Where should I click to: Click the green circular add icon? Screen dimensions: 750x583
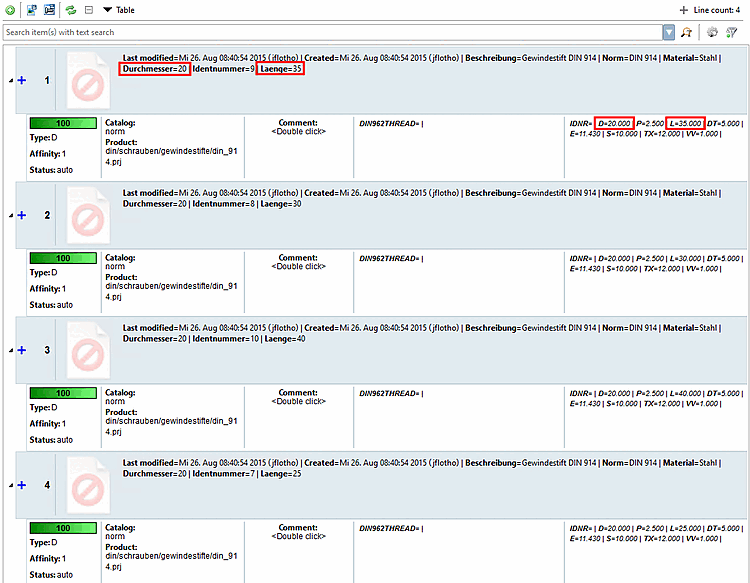[10, 10]
